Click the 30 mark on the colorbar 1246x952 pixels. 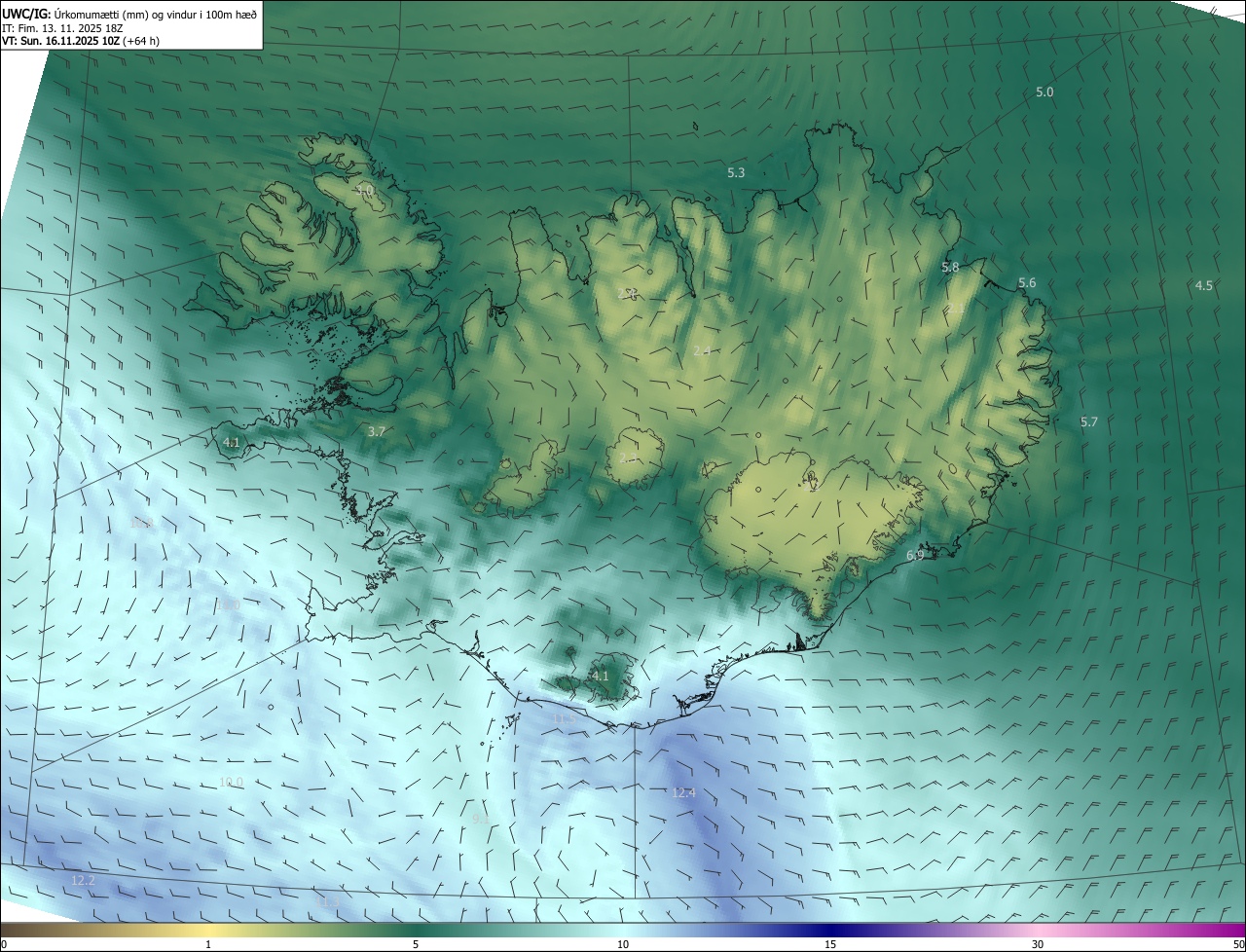(1038, 943)
